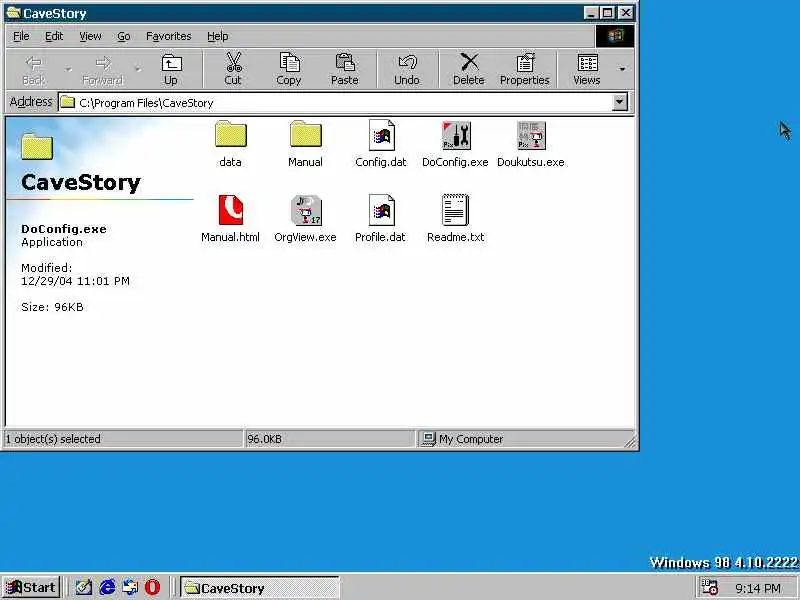Click the Paste clipboard button
Viewport: 800px width, 600px height.
(x=345, y=69)
